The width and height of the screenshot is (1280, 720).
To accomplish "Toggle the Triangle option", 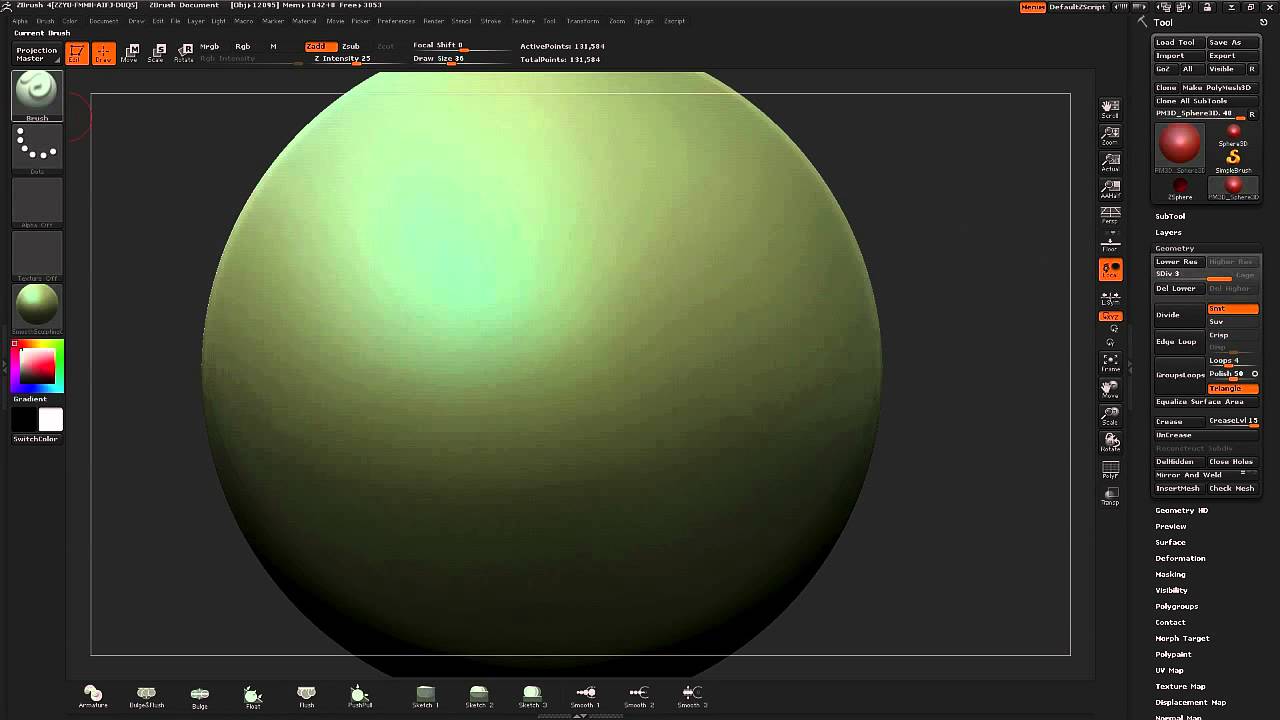I will click(1233, 388).
